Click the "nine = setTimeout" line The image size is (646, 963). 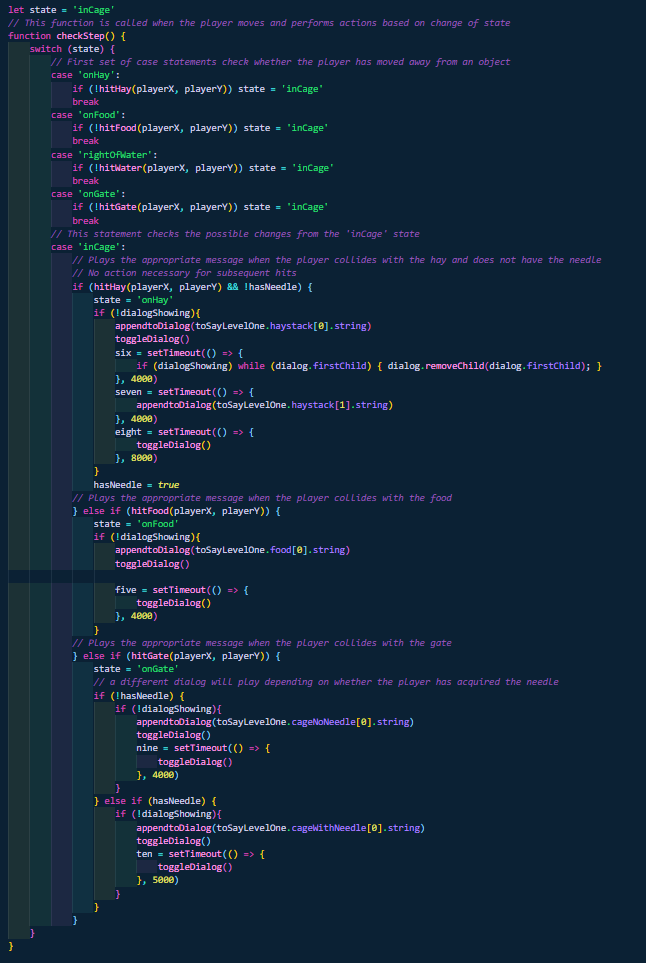click(x=203, y=748)
